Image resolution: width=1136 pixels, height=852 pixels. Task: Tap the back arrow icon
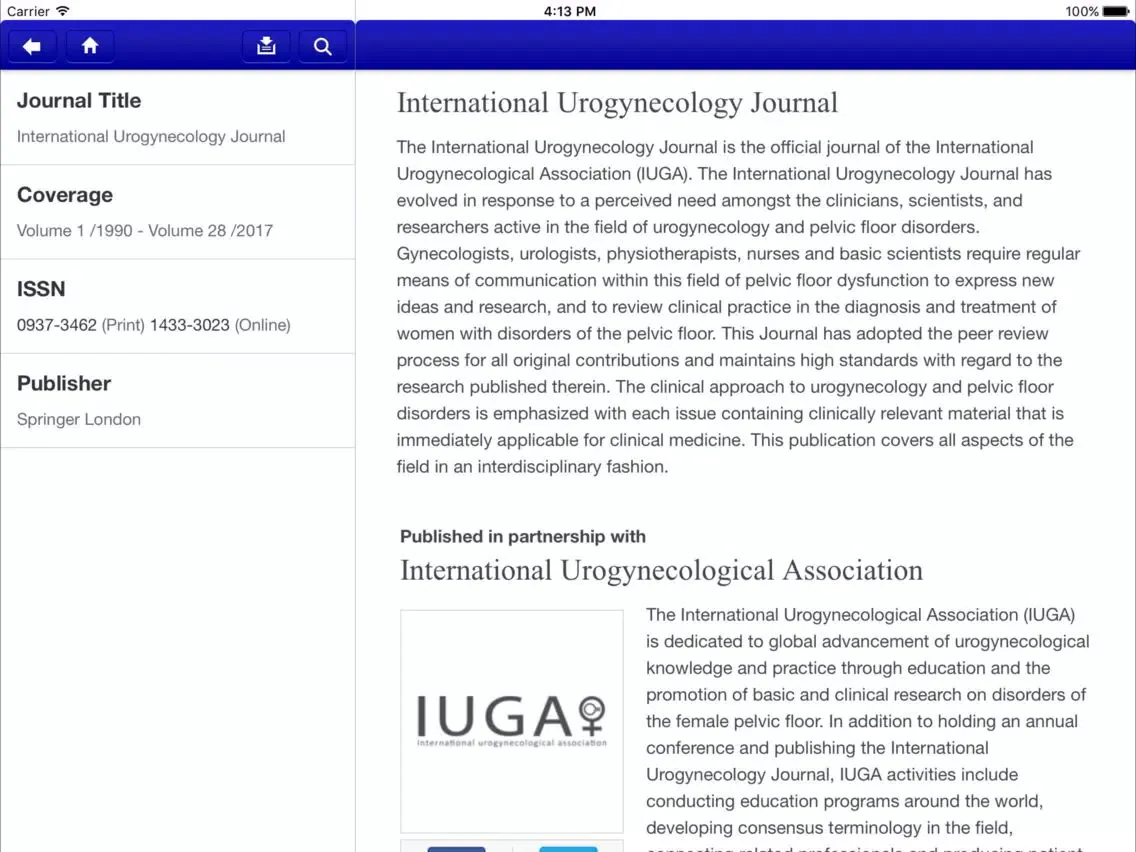32,46
